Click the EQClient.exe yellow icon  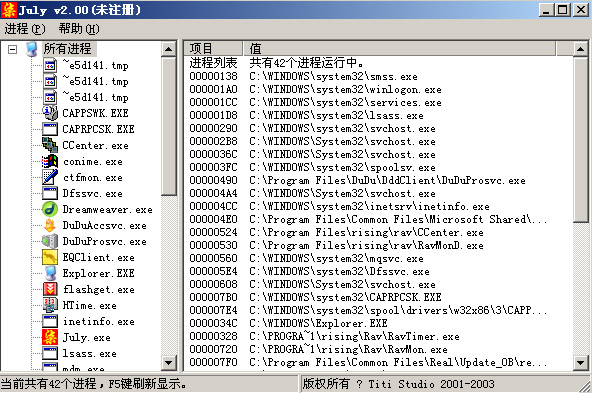point(50,257)
